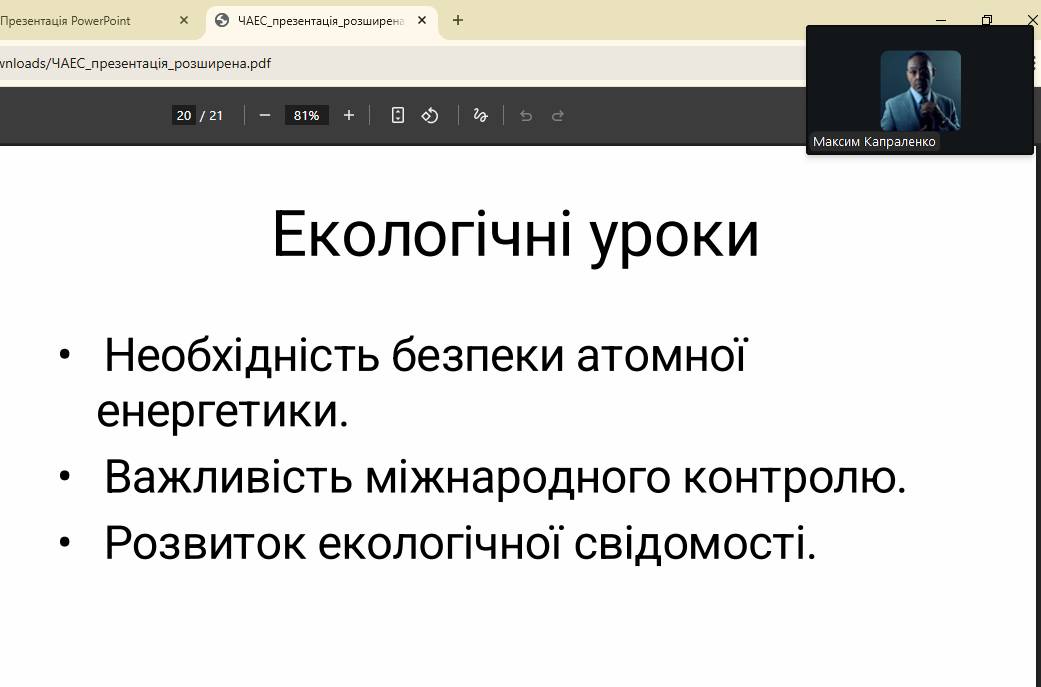Select the Draw annotation tool
The height and width of the screenshot is (687, 1041).
tap(480, 115)
